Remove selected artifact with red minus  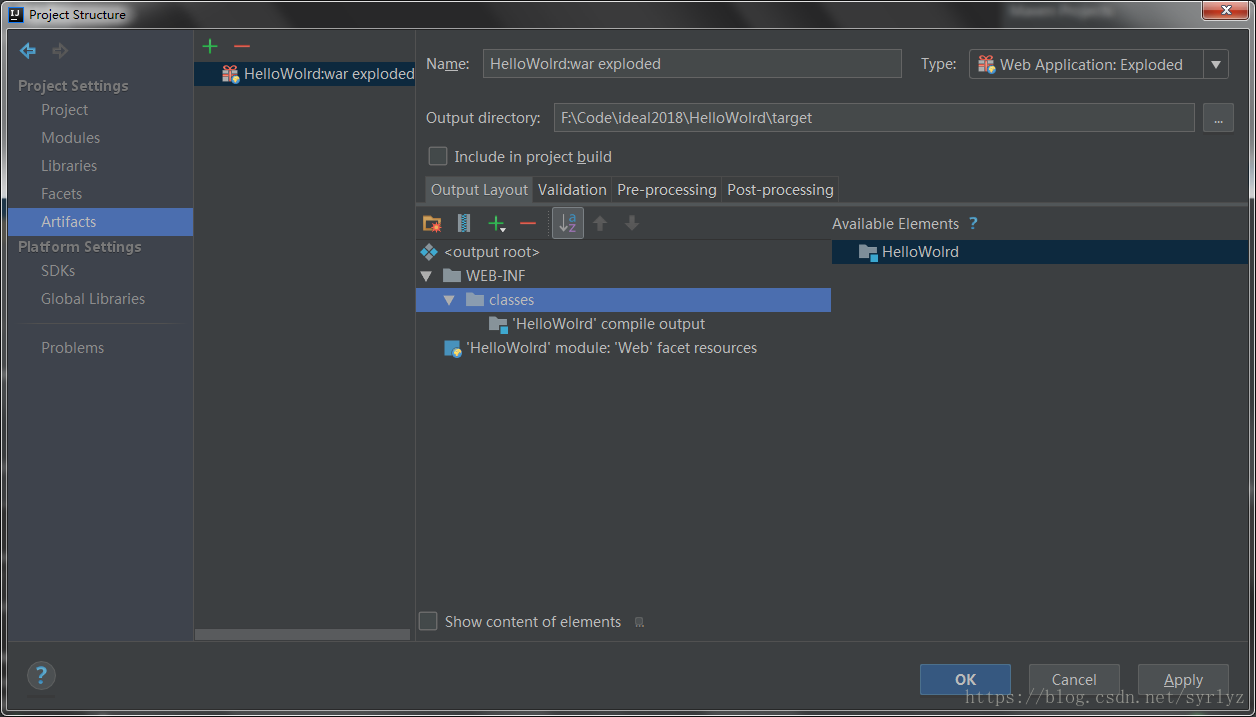click(x=241, y=46)
